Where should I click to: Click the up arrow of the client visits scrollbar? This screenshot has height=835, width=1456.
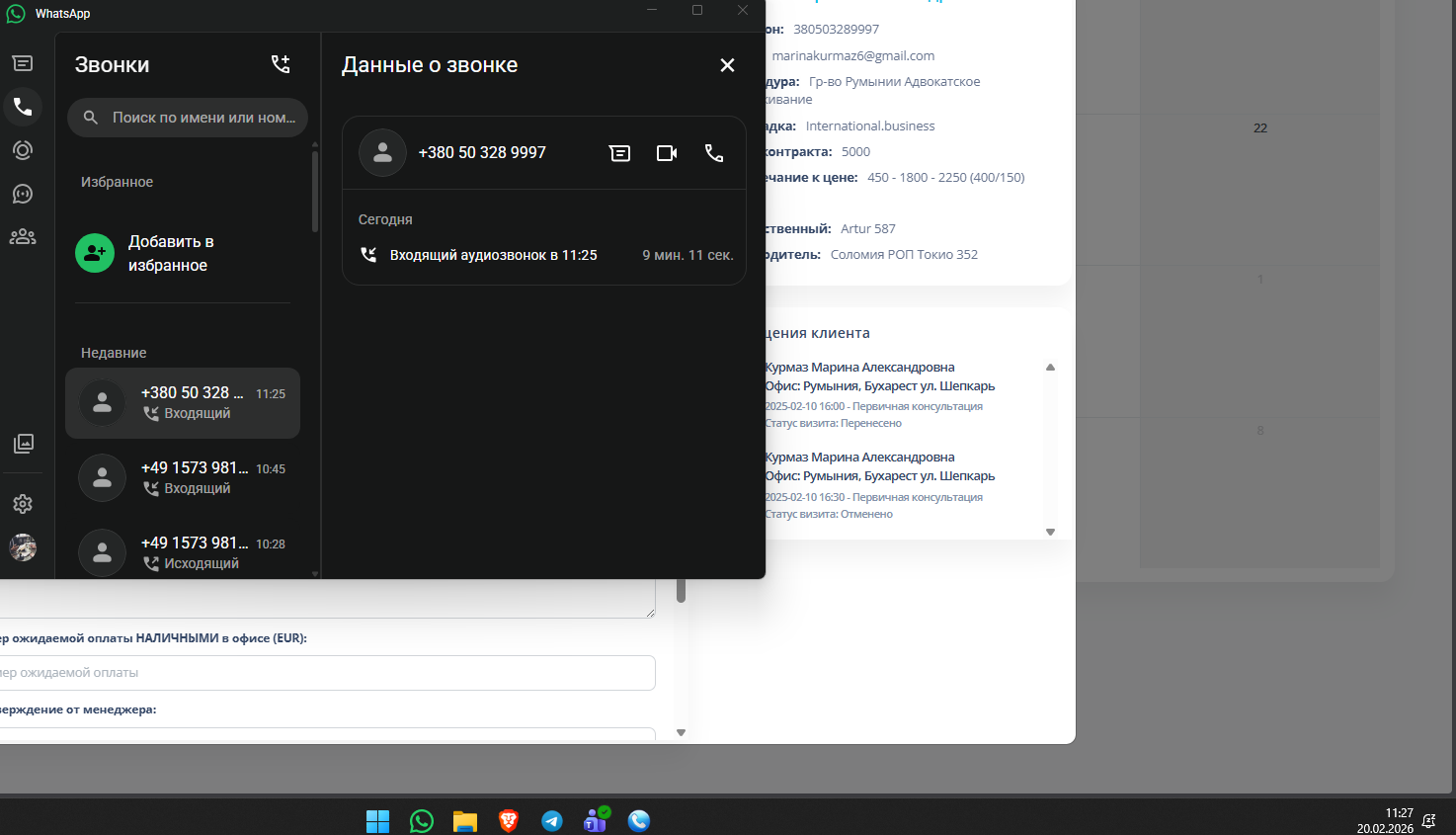[x=1050, y=368]
